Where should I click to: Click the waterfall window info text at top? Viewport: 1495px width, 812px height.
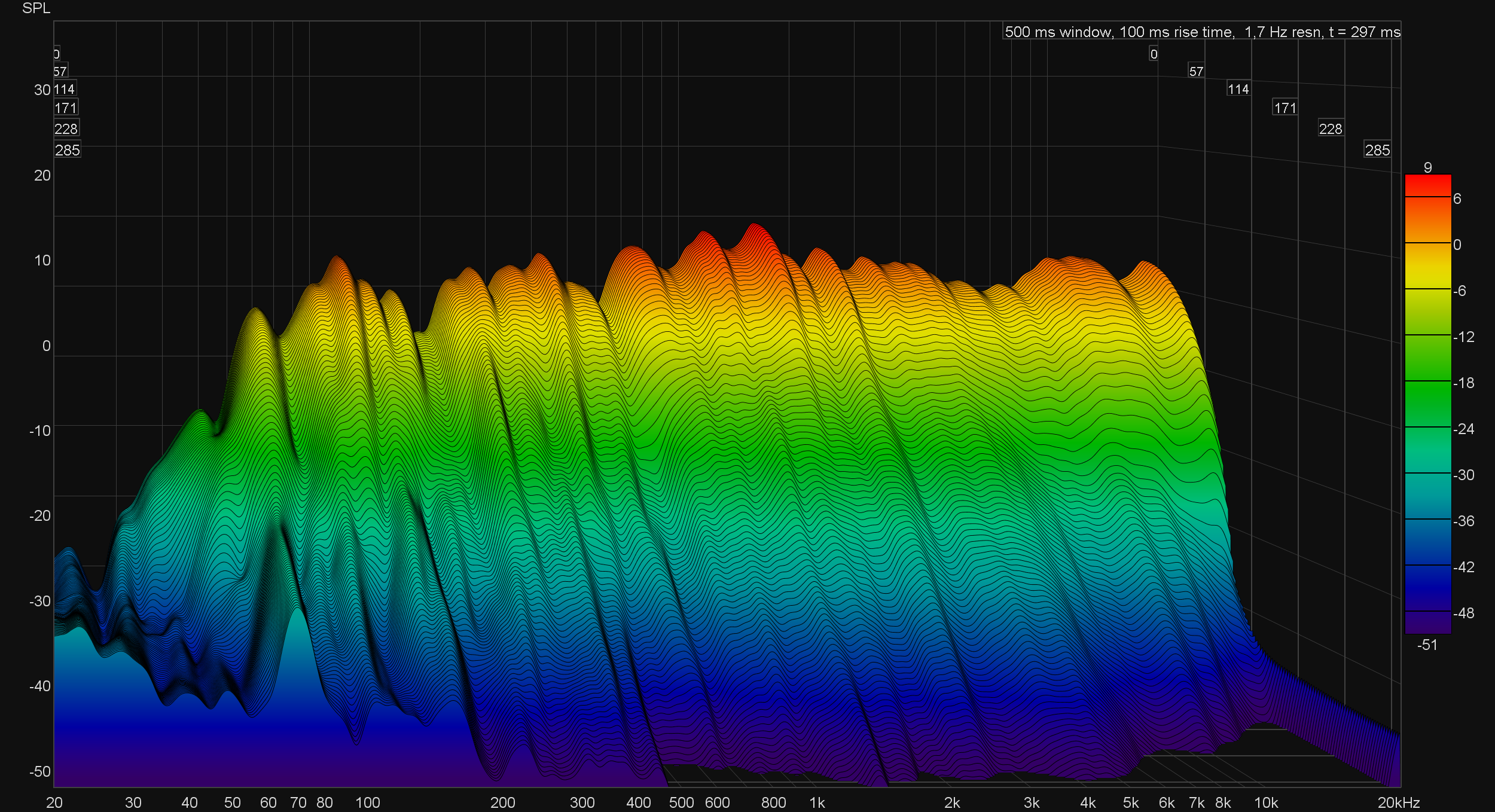[1201, 32]
